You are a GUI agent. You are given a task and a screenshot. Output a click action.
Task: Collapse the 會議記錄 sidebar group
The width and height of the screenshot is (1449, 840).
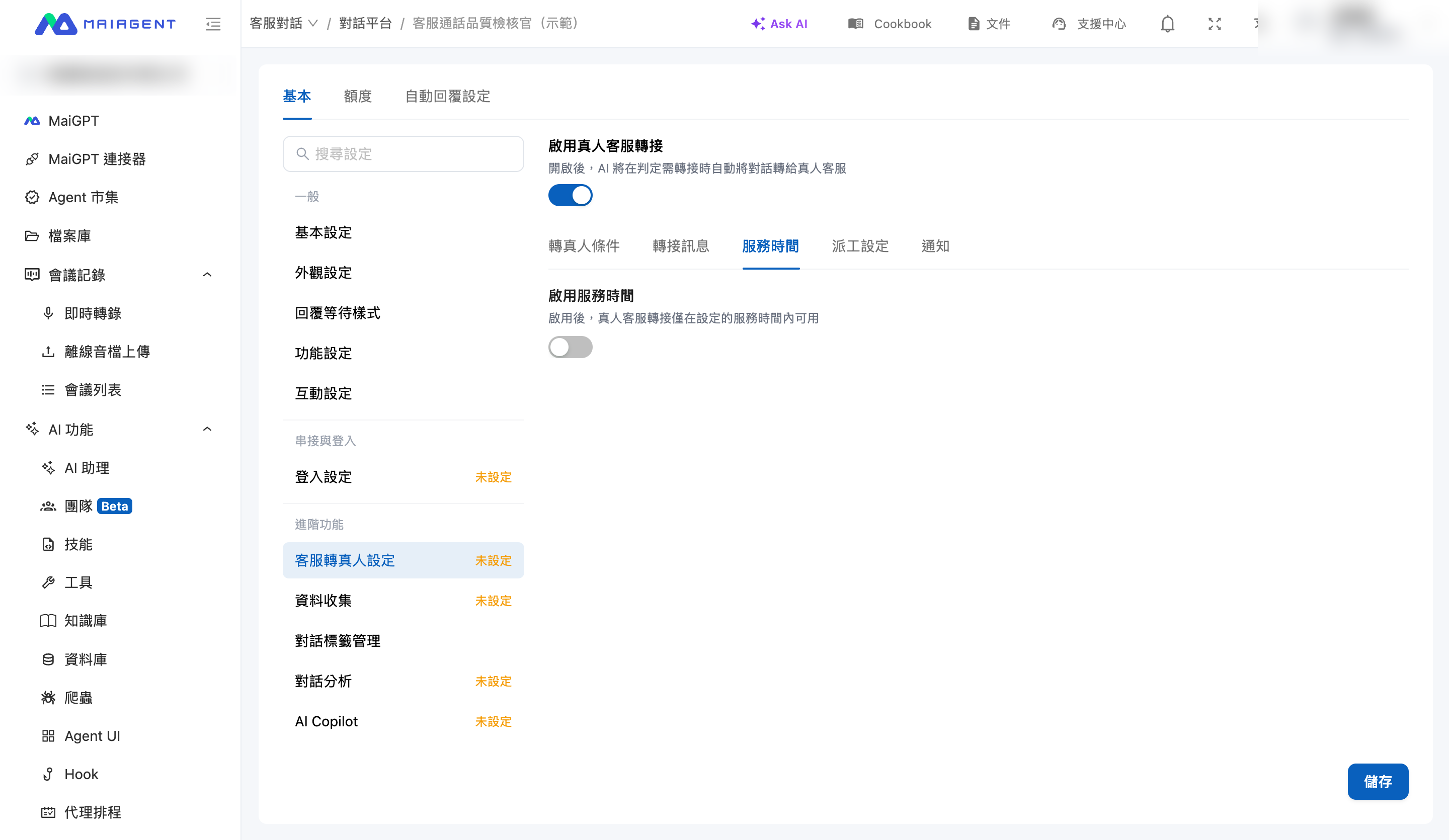coord(208,275)
